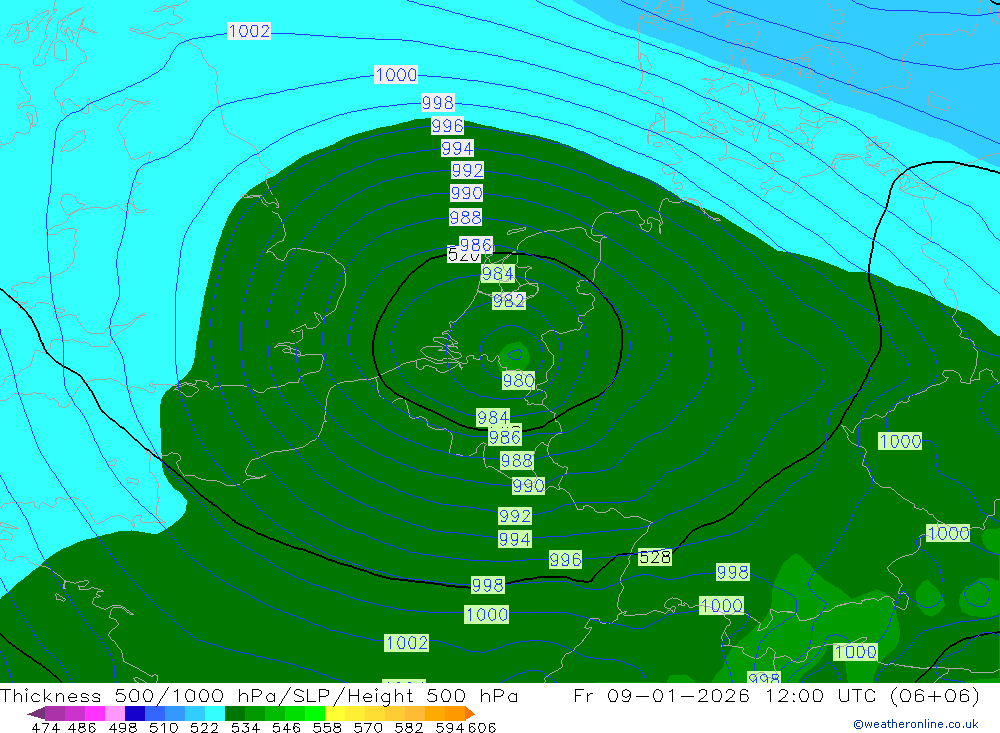Click the purple left arrow legend end
This screenshot has height=733, width=1000.
coord(36,713)
